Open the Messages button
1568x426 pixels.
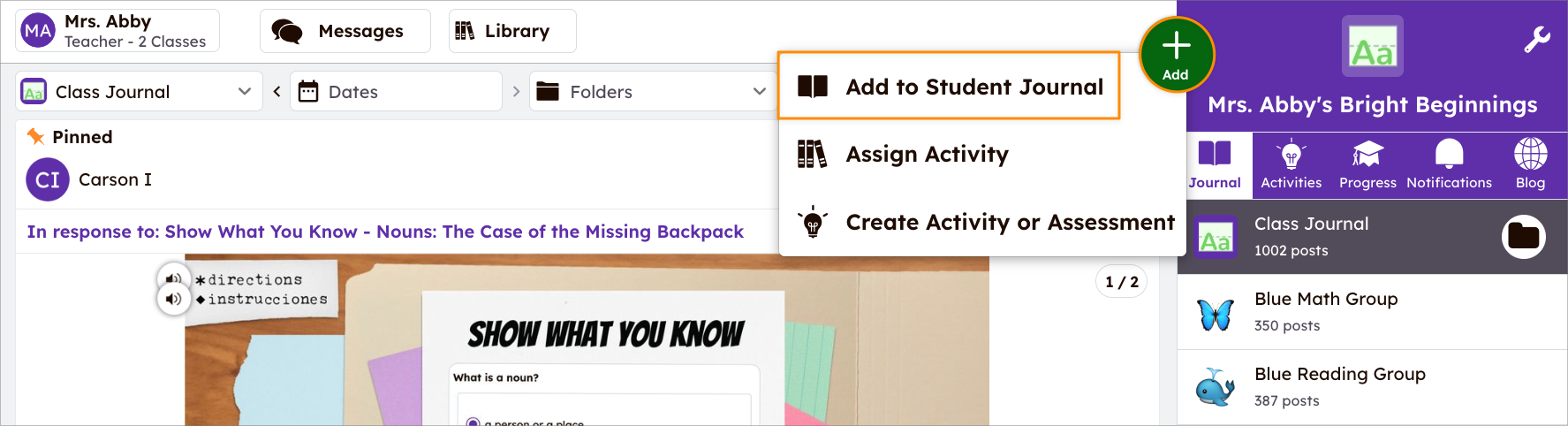click(345, 31)
